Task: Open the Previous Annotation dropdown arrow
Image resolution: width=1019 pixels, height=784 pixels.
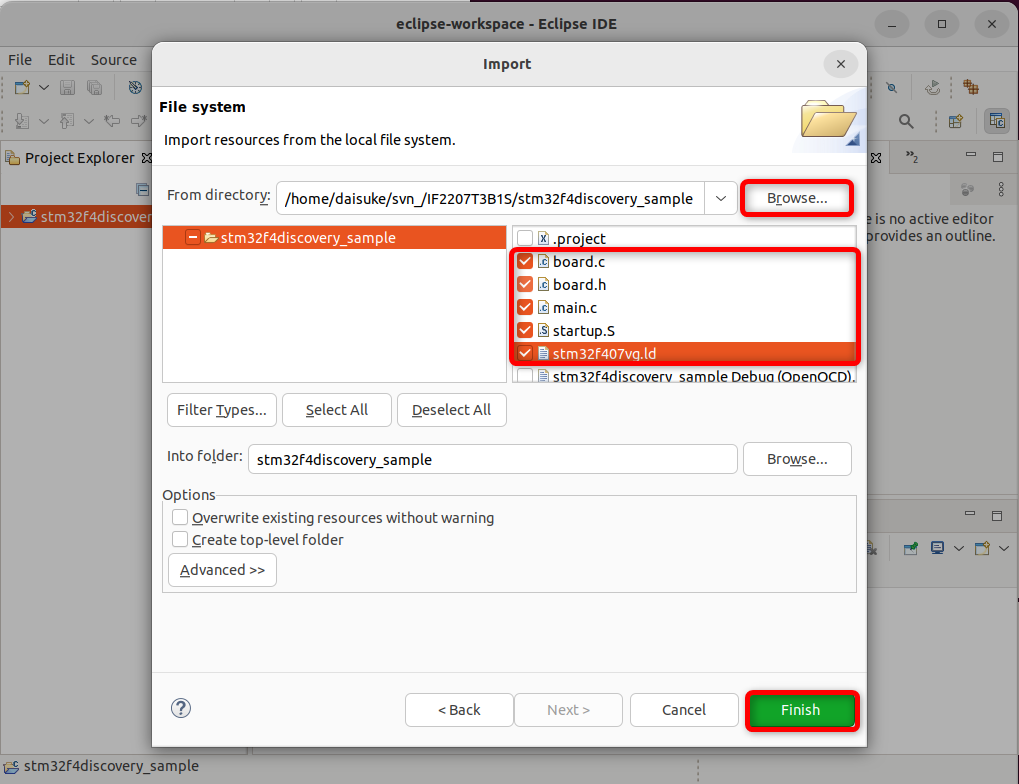Action: pyautogui.click(x=89, y=121)
